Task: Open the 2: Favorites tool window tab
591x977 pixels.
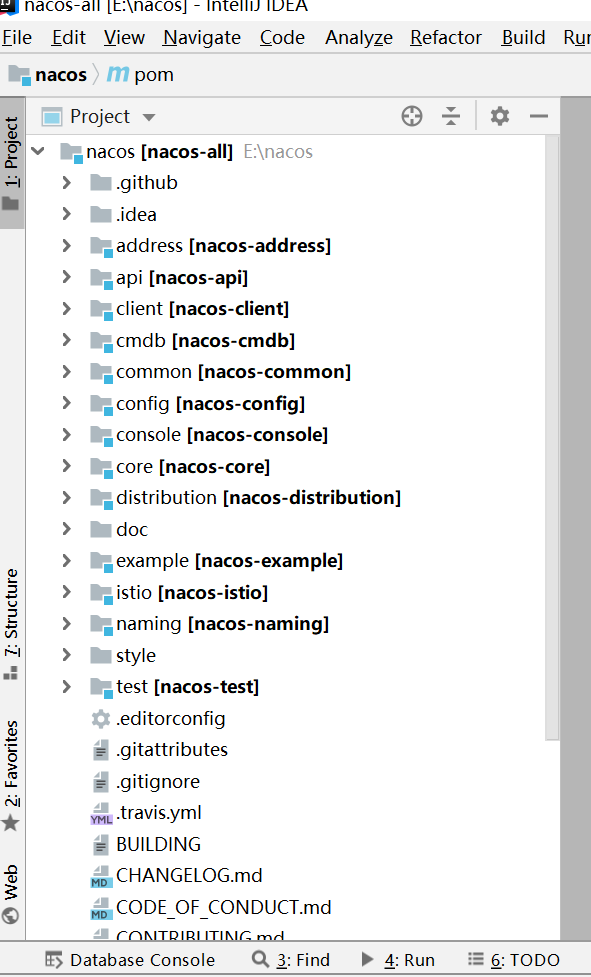Action: [x=12, y=776]
